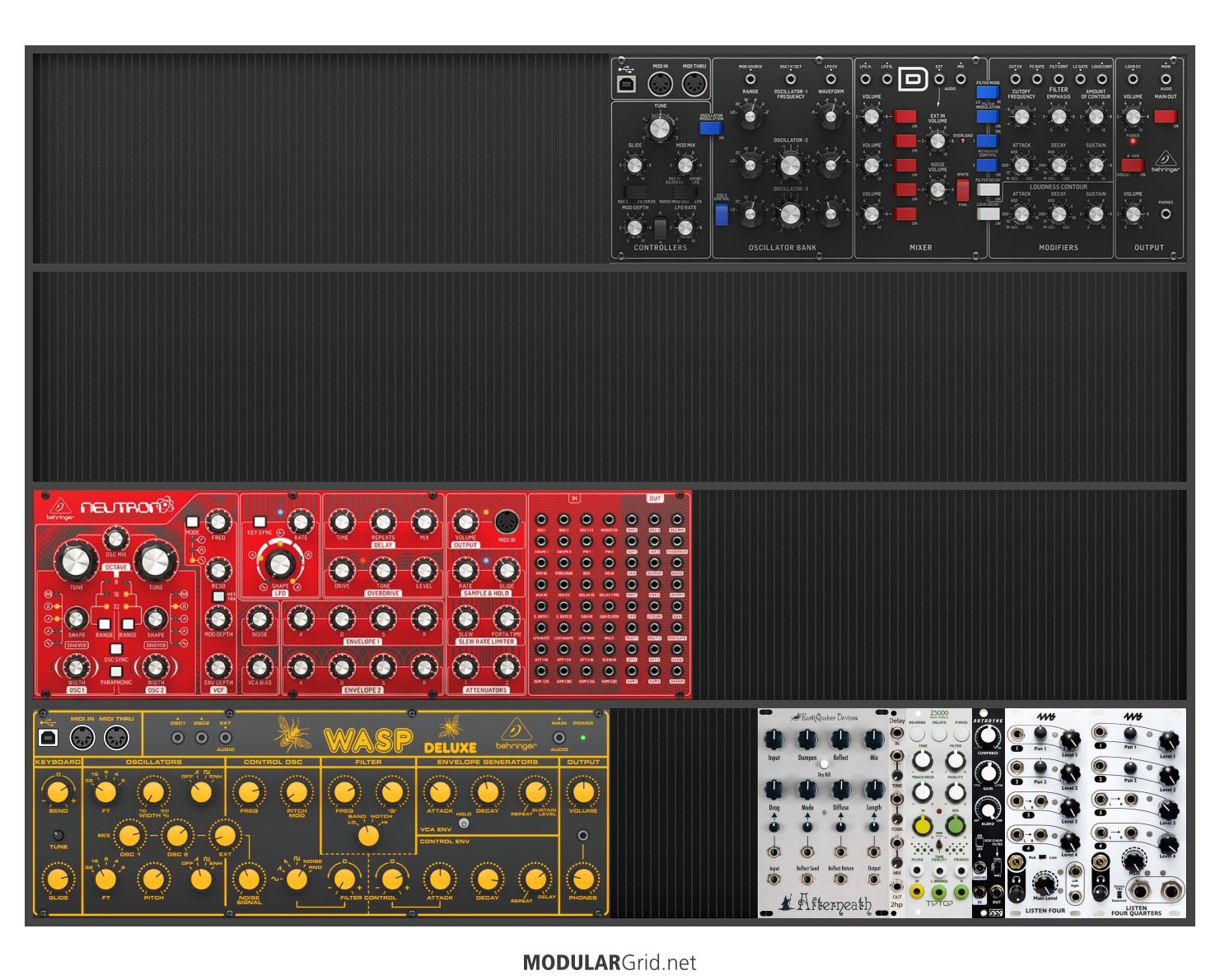Click the Neutron LFO Shape knob
1220x980 pixels.
coord(280,564)
